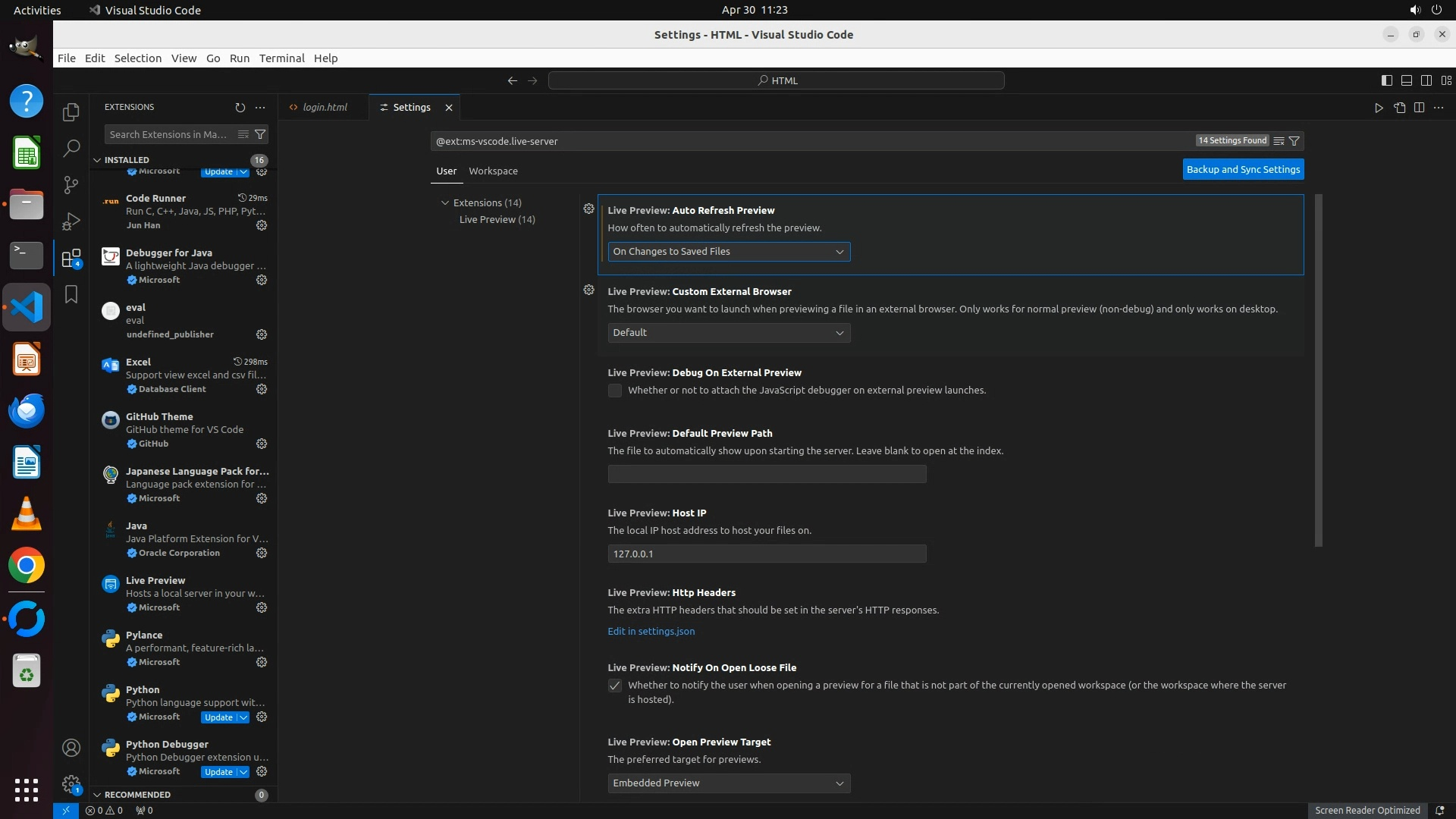Open the Accounts icon in activity bar
Image resolution: width=1456 pixels, height=819 pixels.
point(71,748)
